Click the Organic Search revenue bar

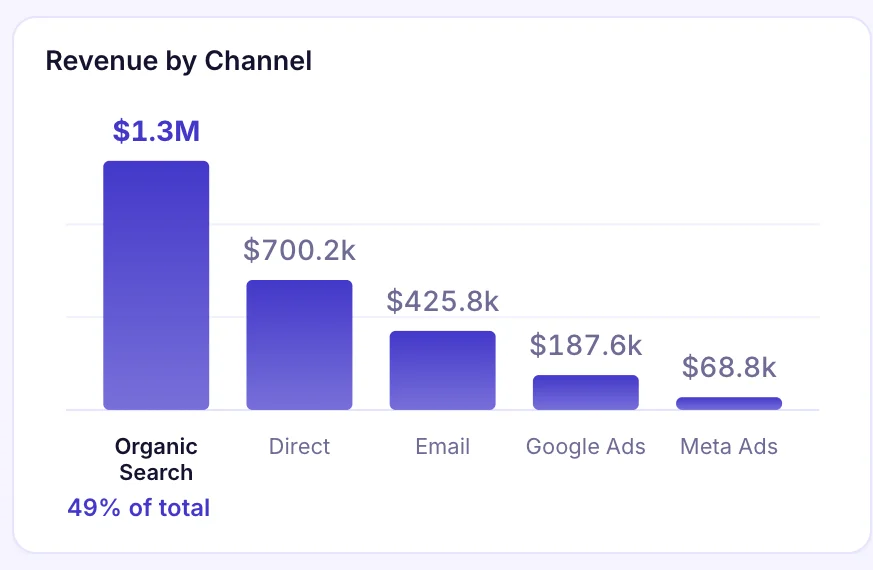[156, 286]
